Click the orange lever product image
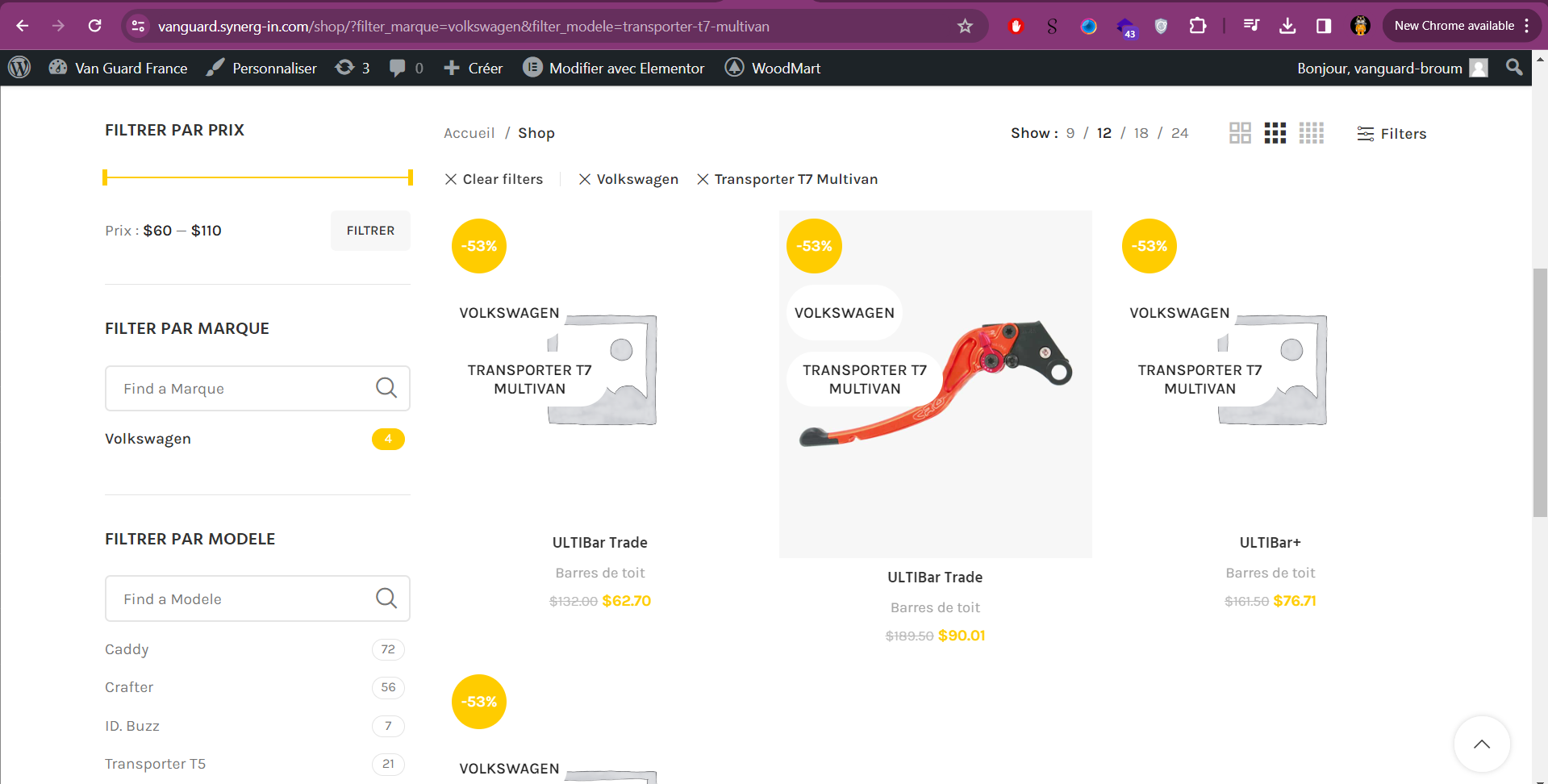The height and width of the screenshot is (784, 1548). [x=935, y=384]
